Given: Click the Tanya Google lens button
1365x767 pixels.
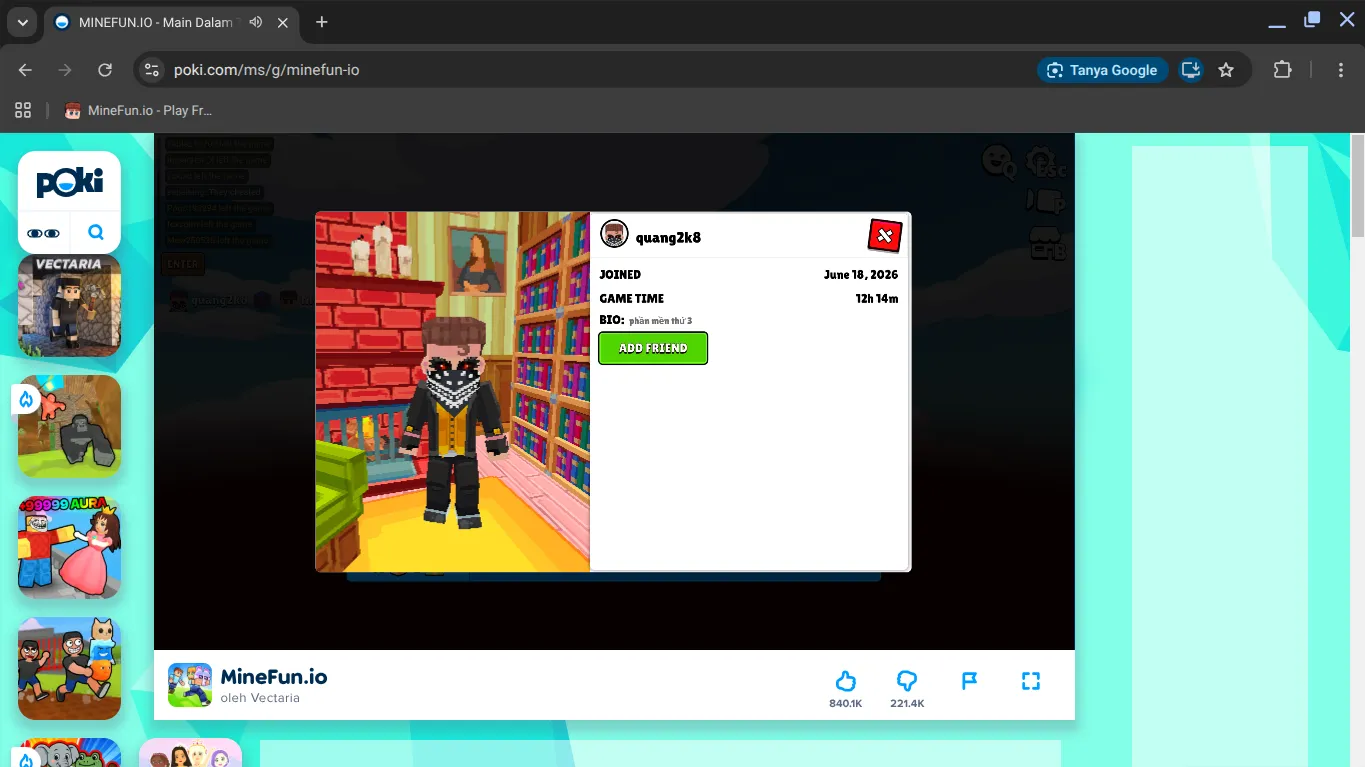Looking at the screenshot, I should click(1103, 70).
